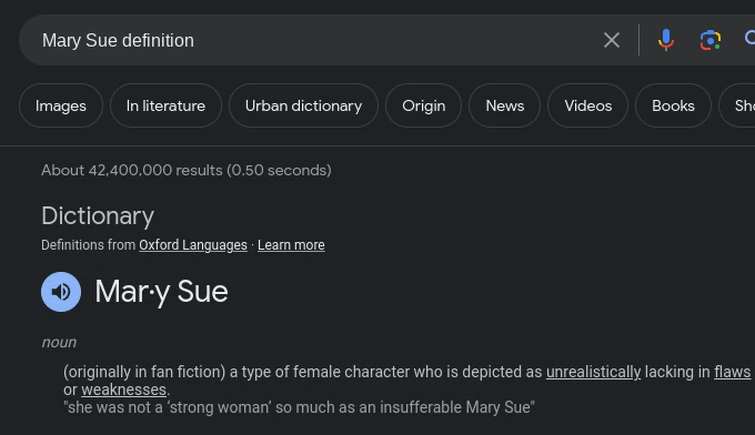755x435 pixels.
Task: Open the 'weaknesses' linked word
Action: pyautogui.click(x=124, y=390)
